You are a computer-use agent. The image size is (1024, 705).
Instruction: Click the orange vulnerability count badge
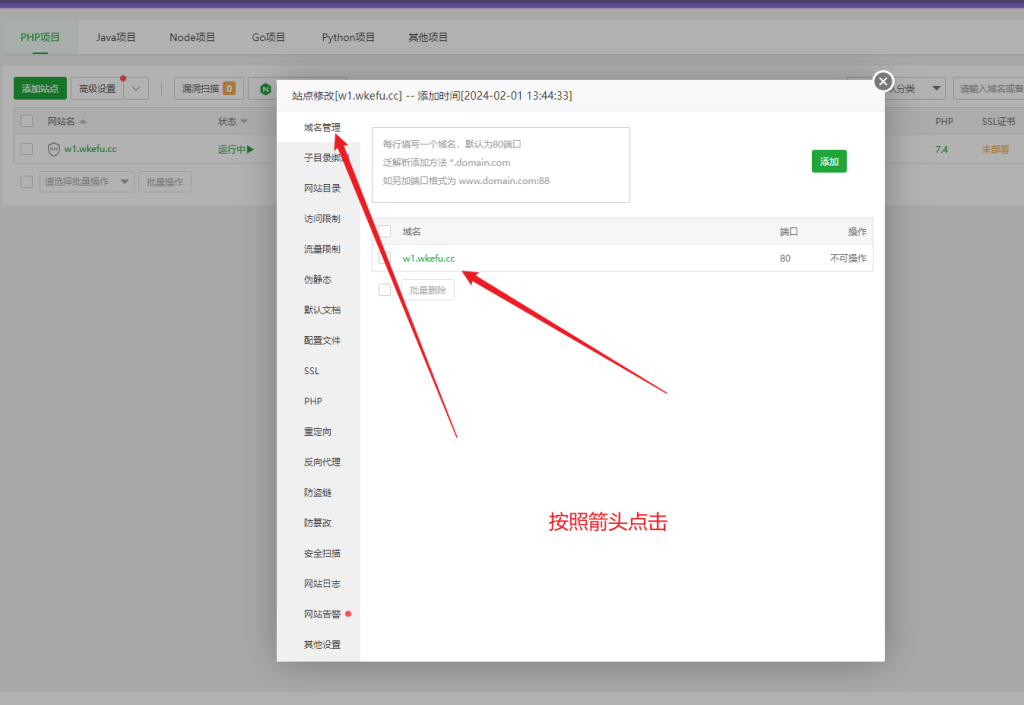pyautogui.click(x=228, y=89)
